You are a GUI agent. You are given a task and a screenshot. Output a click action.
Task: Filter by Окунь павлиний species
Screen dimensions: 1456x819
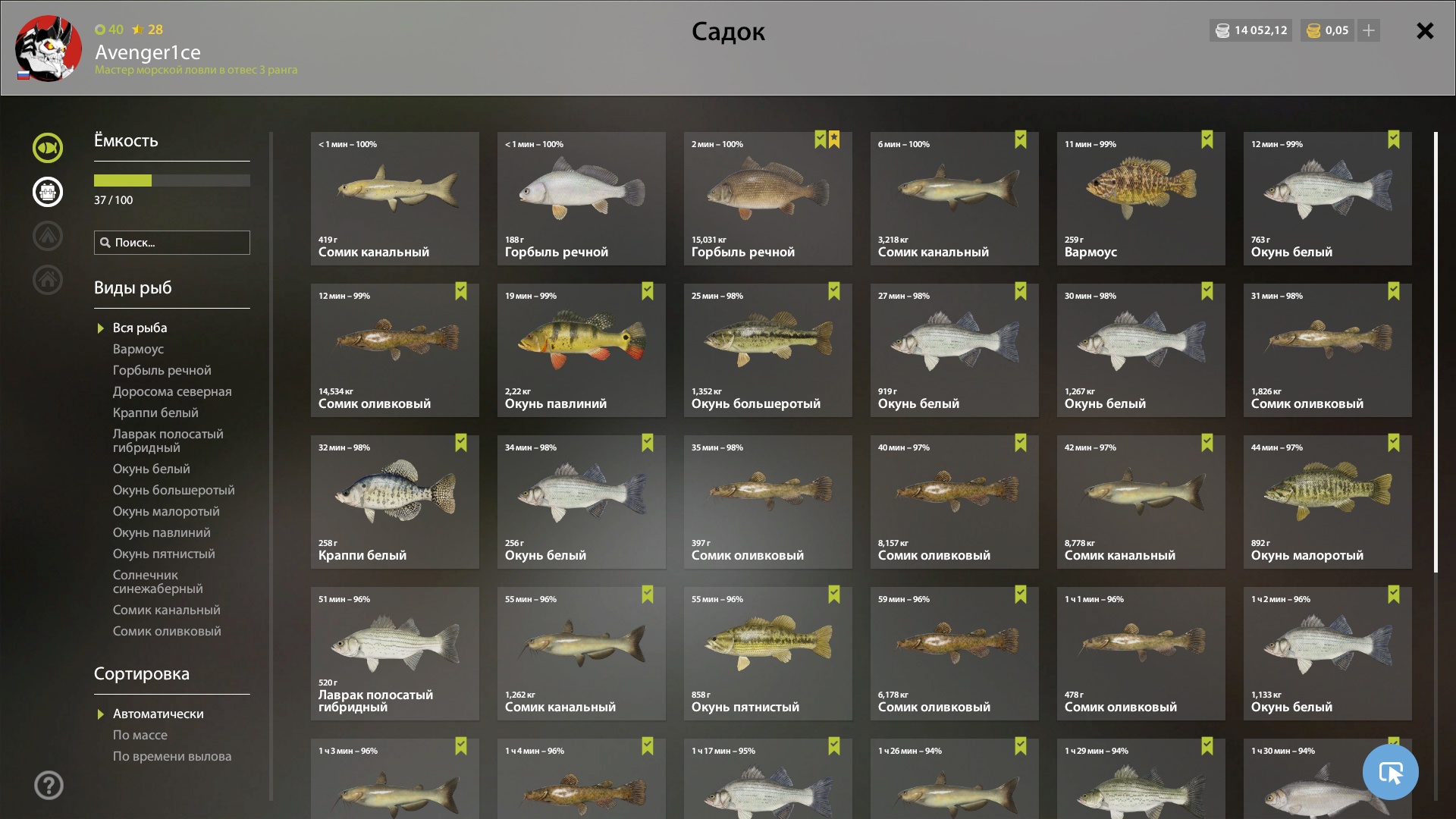pyautogui.click(x=162, y=532)
